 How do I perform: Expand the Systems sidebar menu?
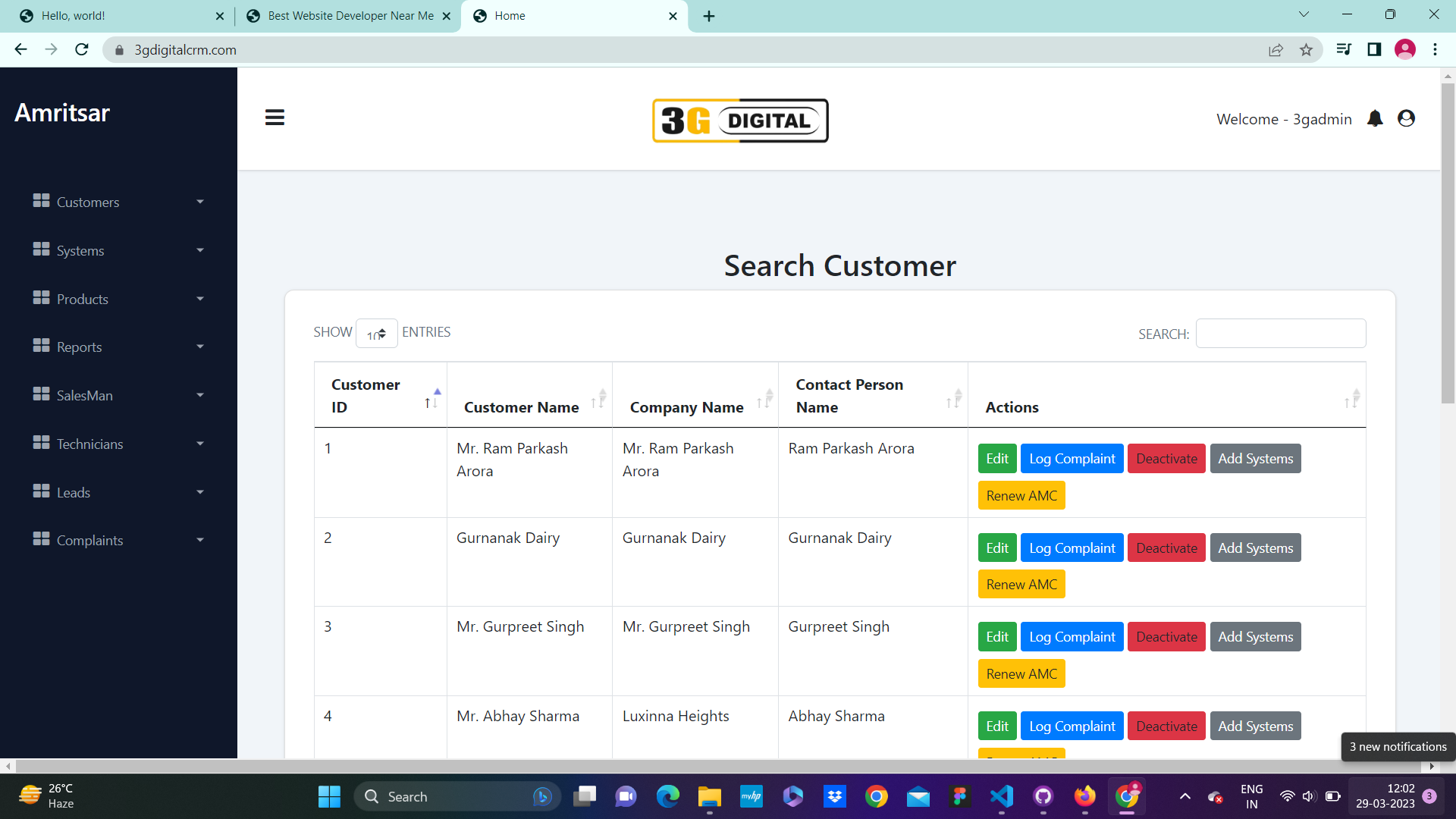118,251
